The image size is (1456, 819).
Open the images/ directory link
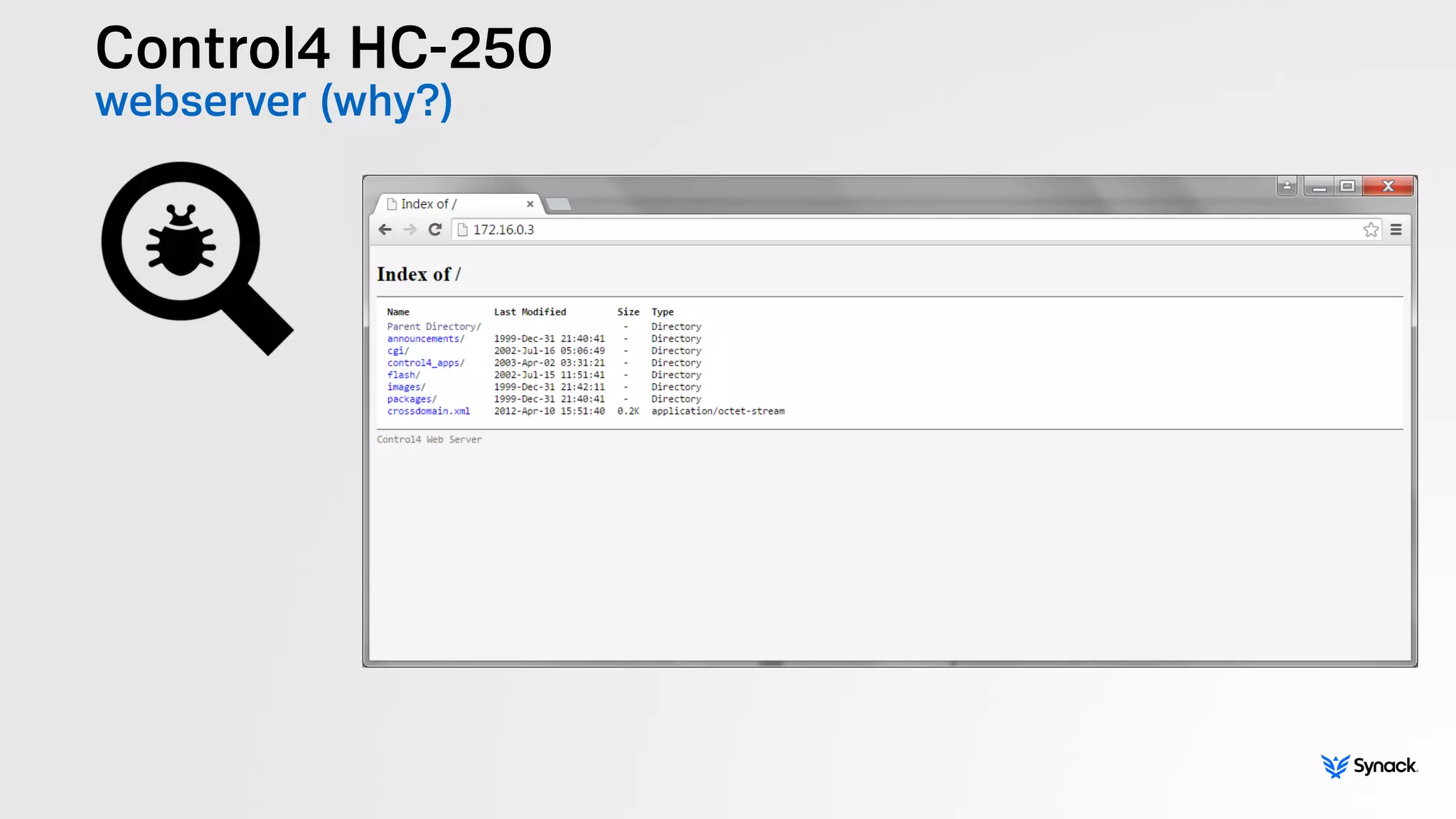(406, 387)
